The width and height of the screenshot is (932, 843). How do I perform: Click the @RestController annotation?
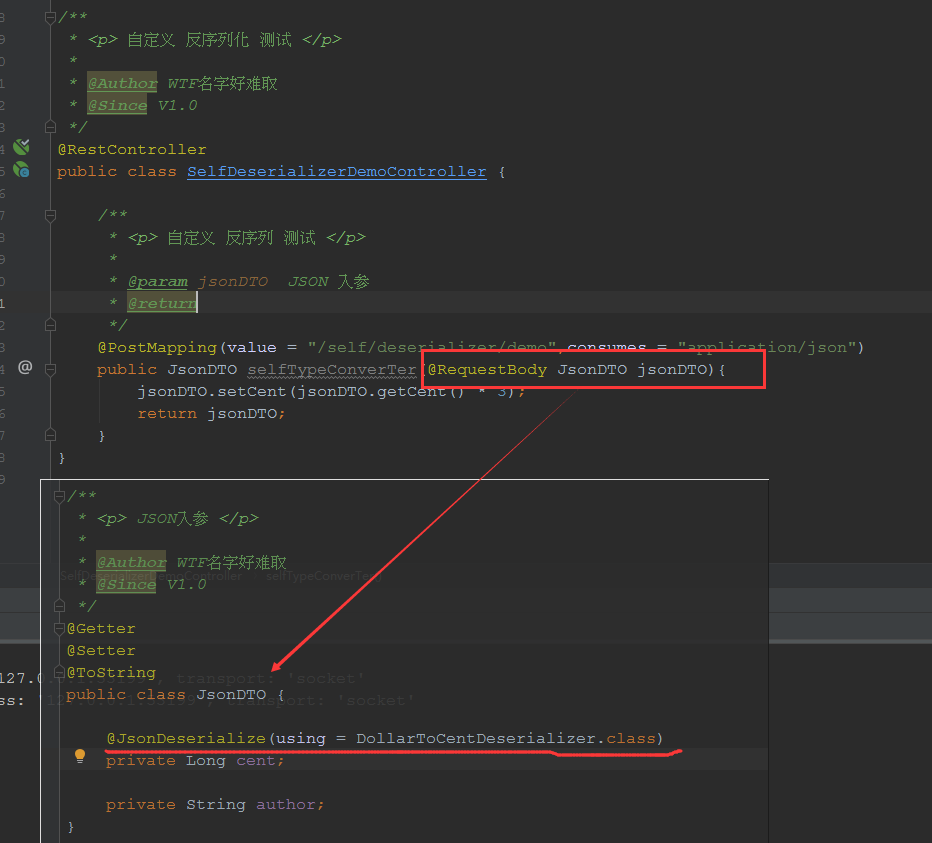coord(132,149)
